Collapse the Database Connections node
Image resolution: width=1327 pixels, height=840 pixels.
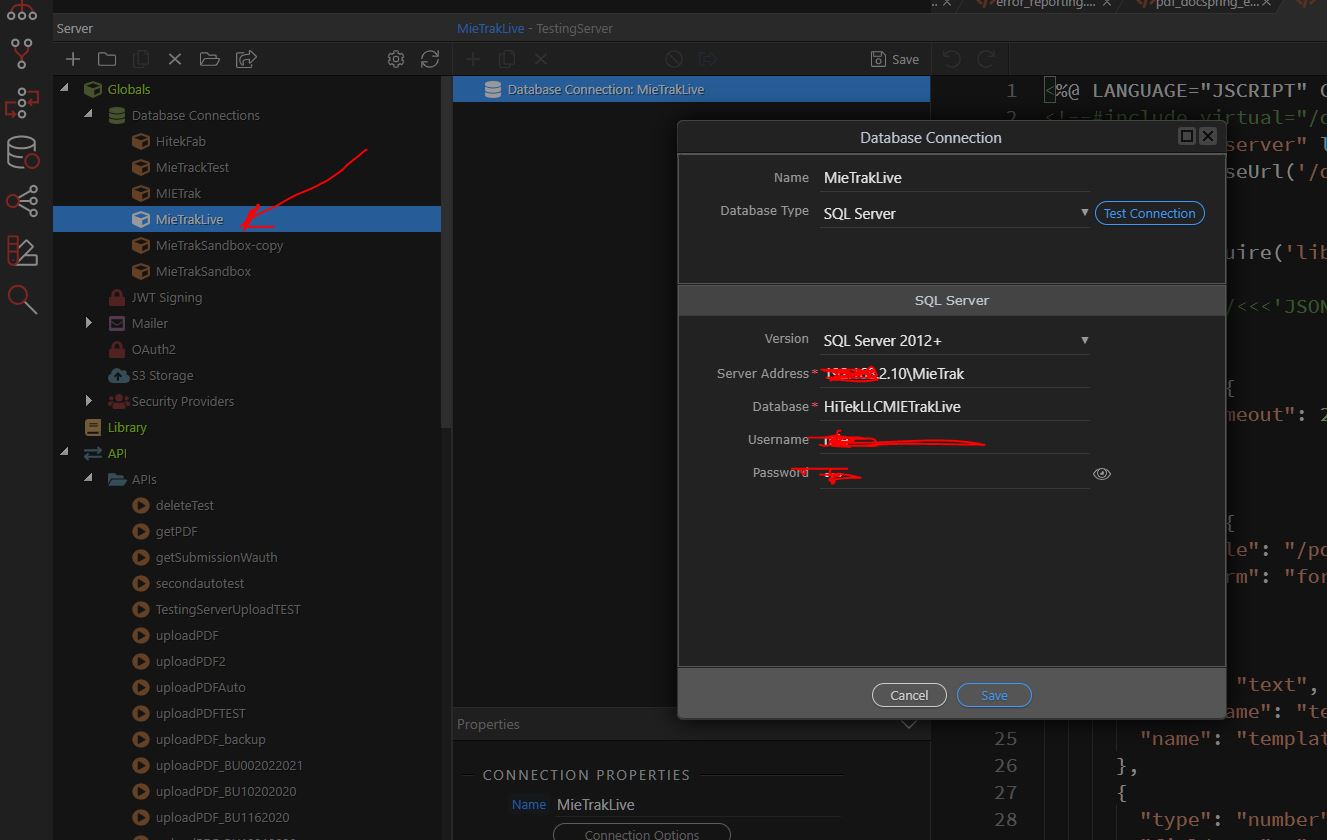89,115
